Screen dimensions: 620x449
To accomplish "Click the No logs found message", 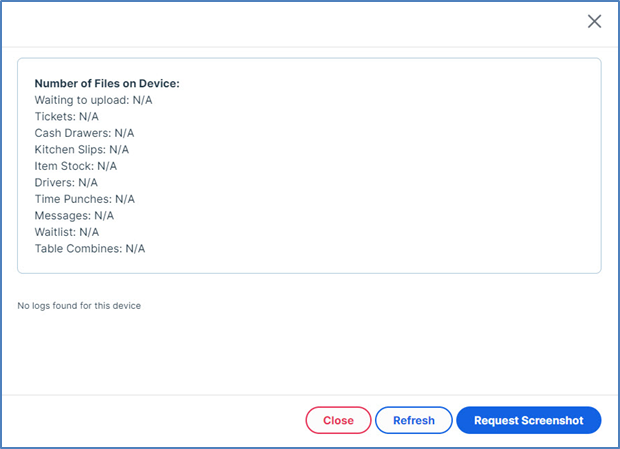I will pos(79,305).
